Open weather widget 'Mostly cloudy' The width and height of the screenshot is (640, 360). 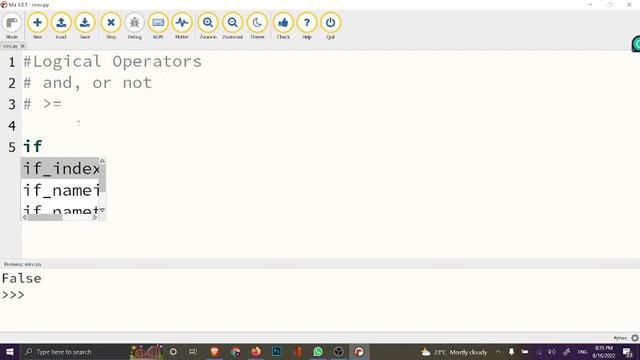coord(454,352)
